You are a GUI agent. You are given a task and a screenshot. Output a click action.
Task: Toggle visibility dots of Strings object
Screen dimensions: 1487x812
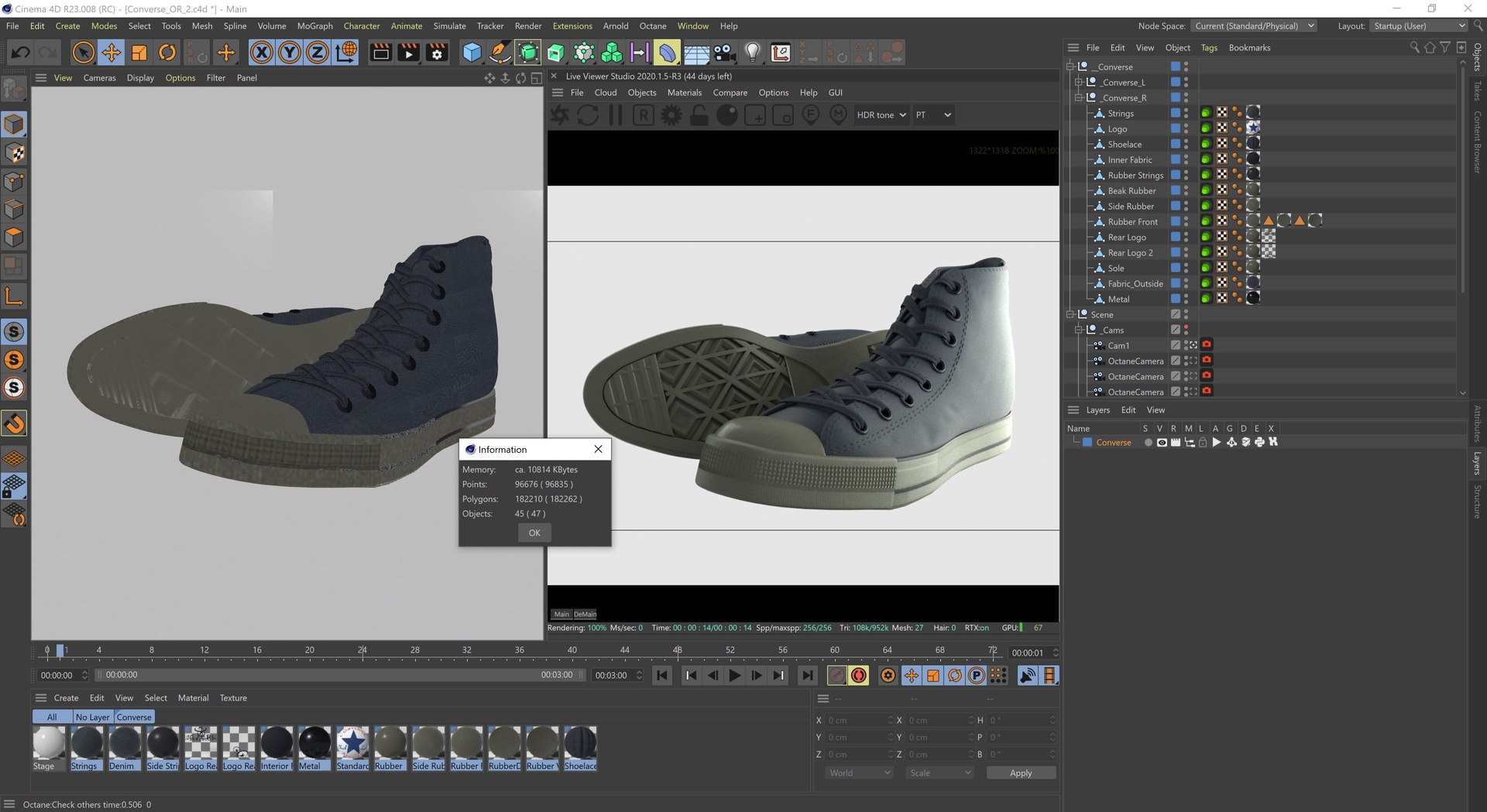point(1186,113)
